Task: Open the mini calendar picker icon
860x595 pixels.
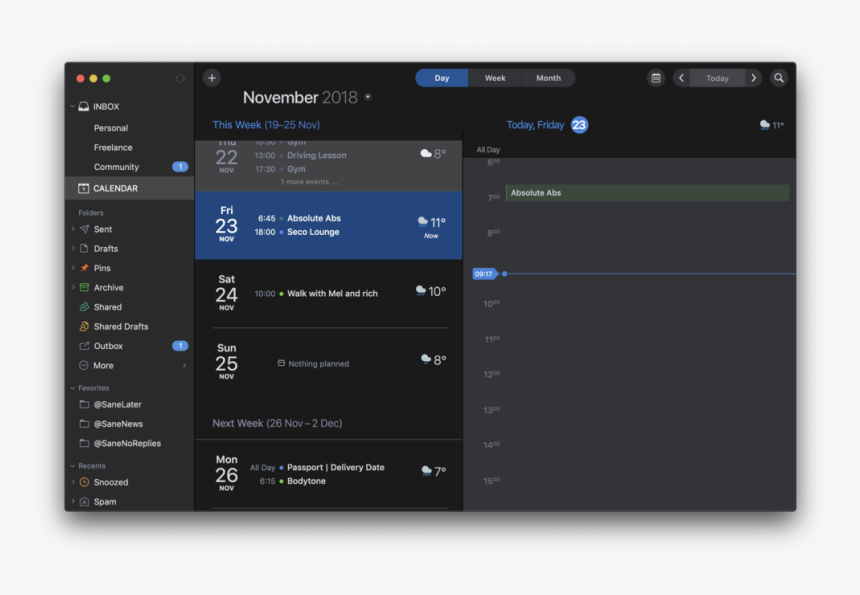Action: [x=655, y=77]
